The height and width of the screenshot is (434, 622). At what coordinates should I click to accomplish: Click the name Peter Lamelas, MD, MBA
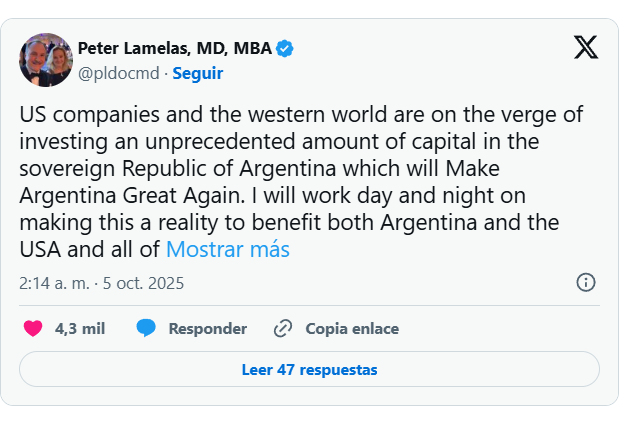175,48
